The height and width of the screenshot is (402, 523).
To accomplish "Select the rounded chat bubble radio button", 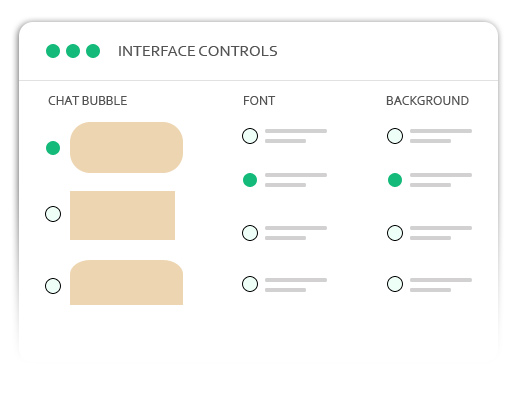I will (x=53, y=148).
